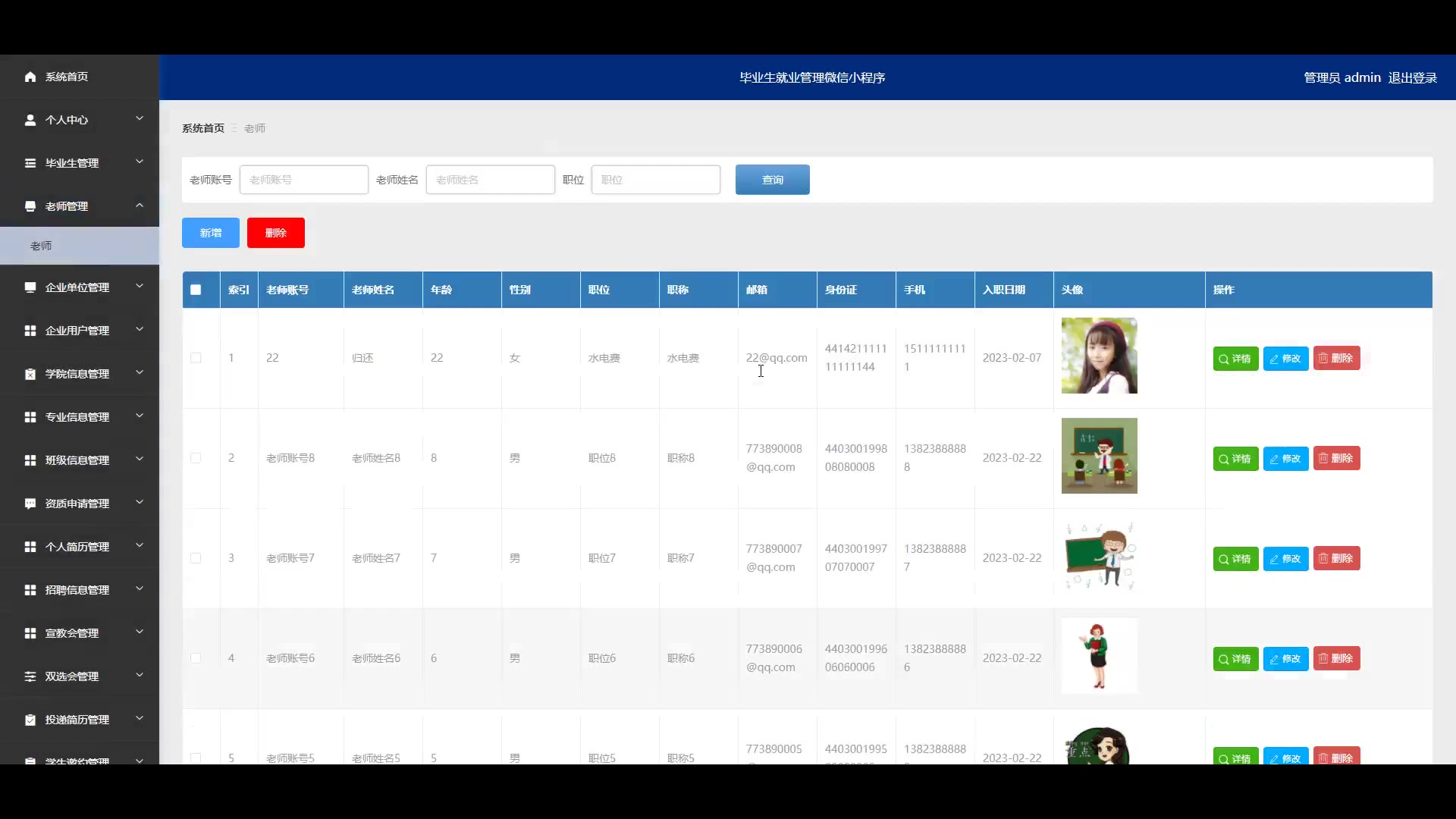1456x819 pixels.
Task: Collapse the 老师管理 chevron
Action: 140,205
